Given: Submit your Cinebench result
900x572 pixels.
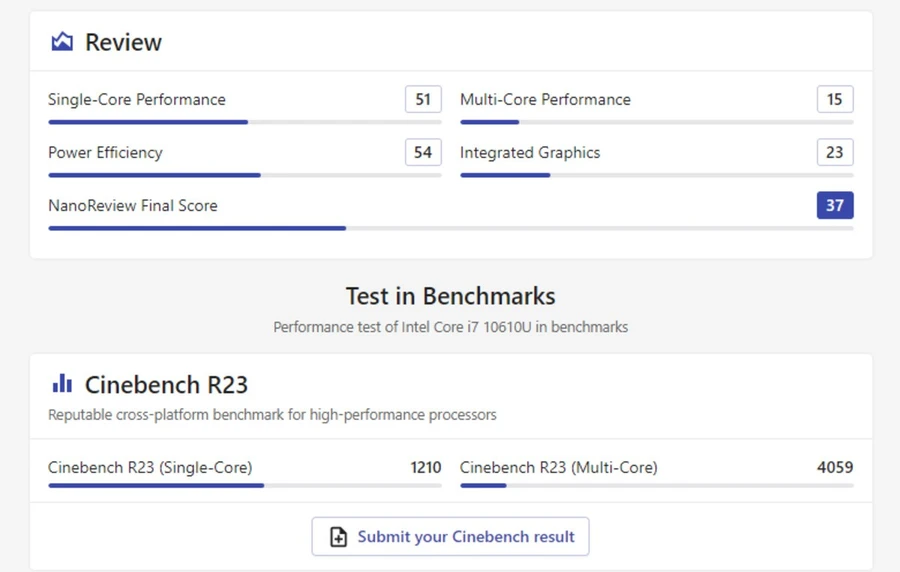Looking at the screenshot, I should coord(451,536).
